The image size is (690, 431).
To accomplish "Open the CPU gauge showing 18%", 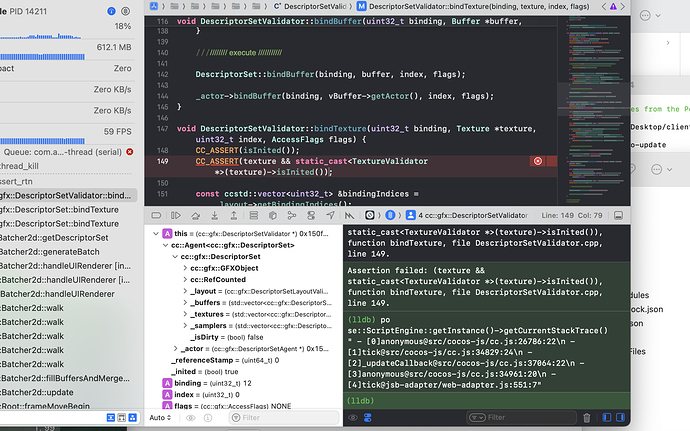I will (69, 30).
